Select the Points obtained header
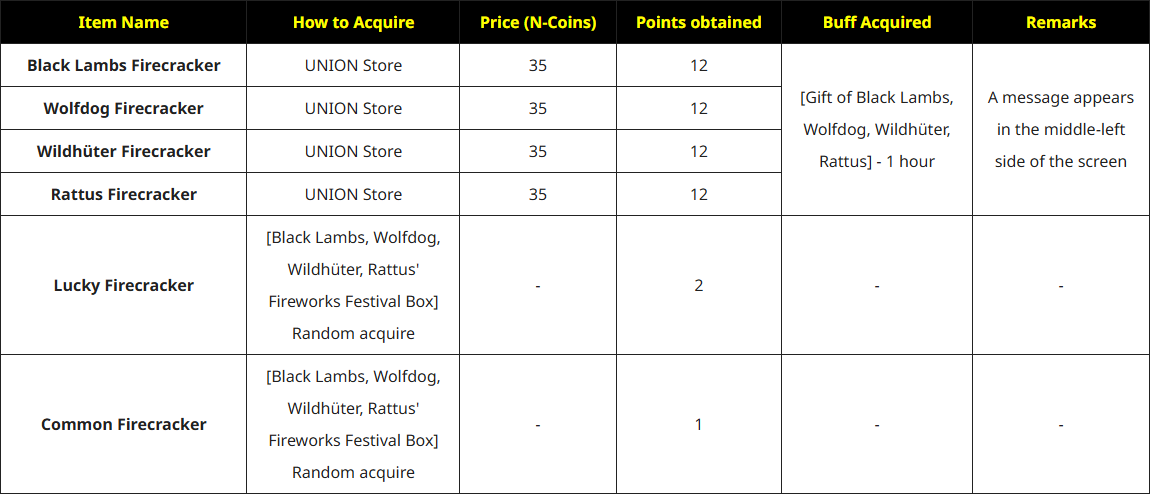 point(698,22)
